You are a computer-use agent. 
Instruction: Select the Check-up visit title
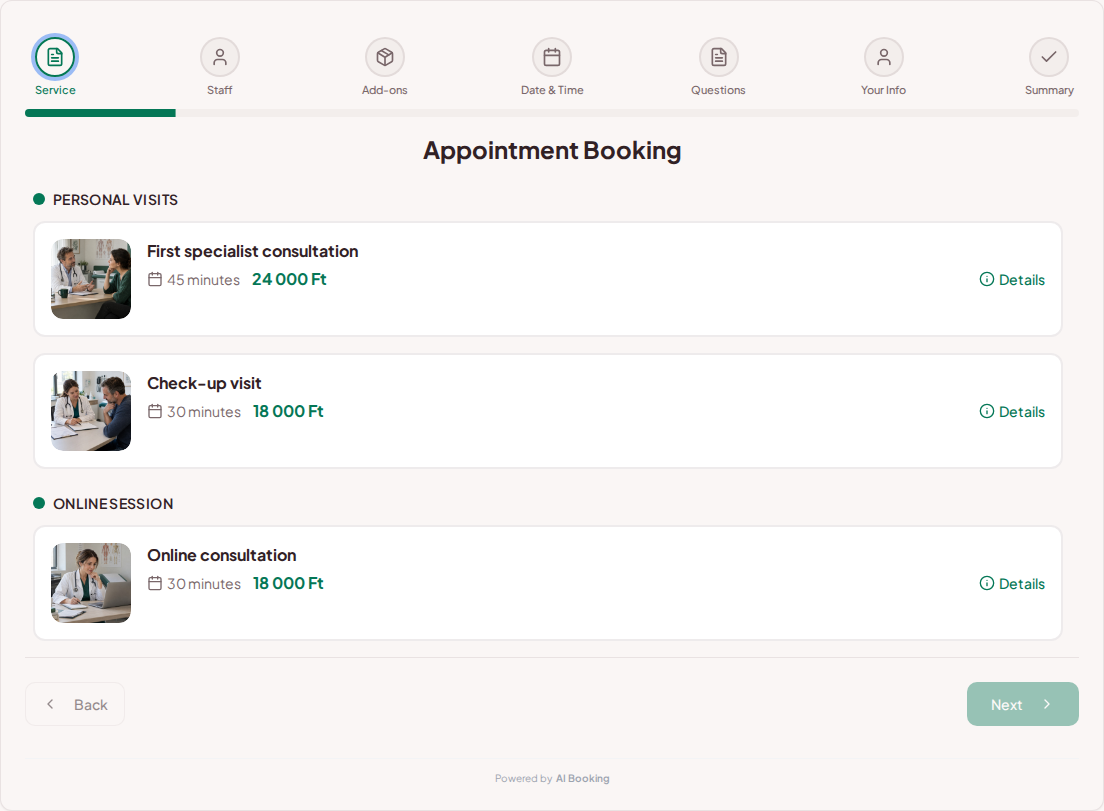[x=204, y=383]
